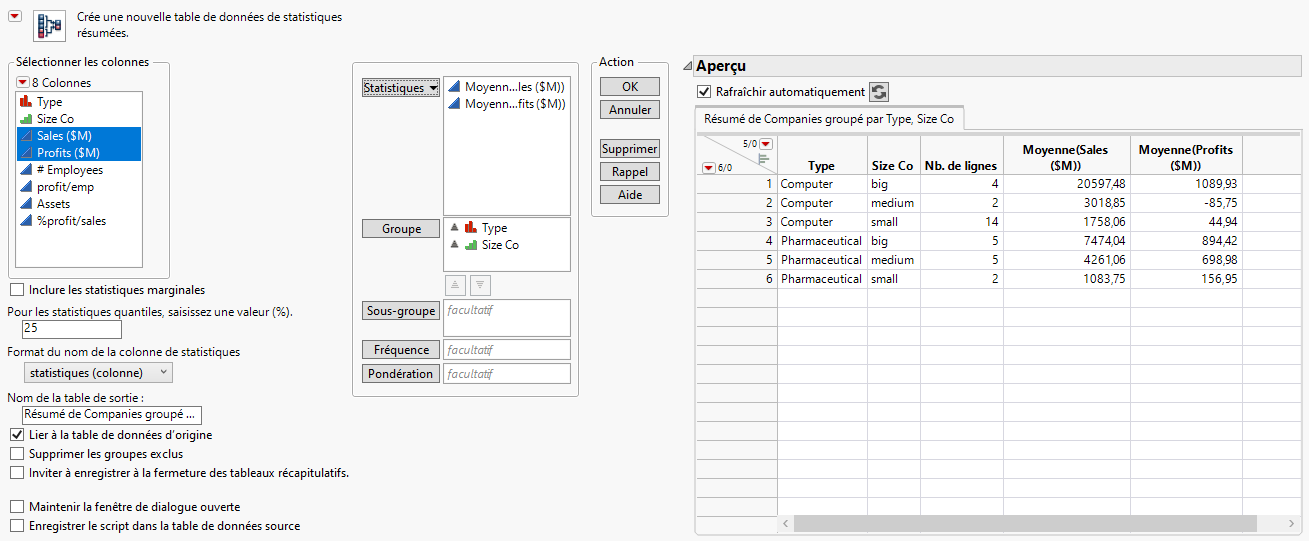Enable Inclure les statistiques marginales

point(17,290)
